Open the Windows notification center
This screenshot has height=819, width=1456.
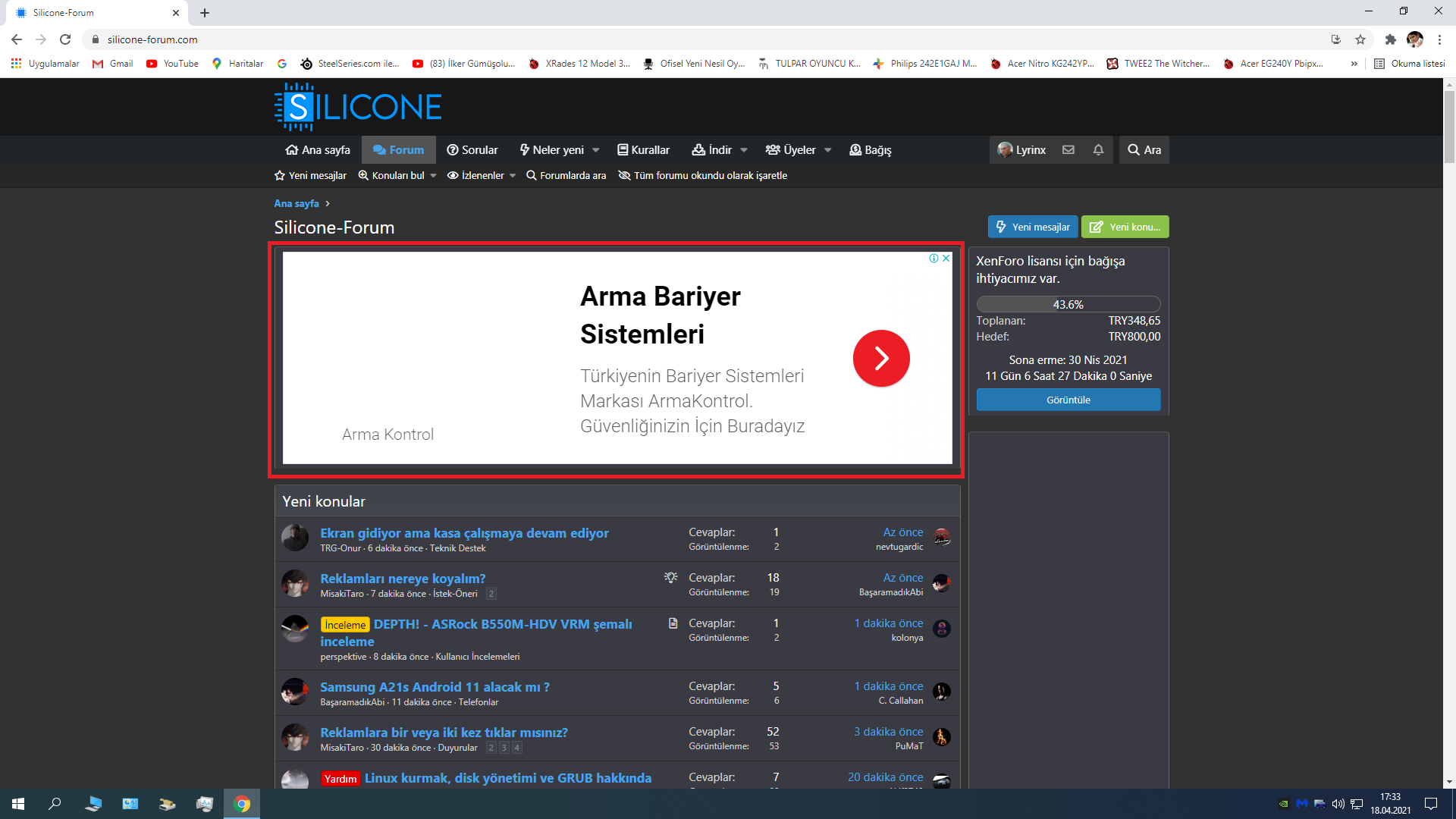click(1431, 804)
